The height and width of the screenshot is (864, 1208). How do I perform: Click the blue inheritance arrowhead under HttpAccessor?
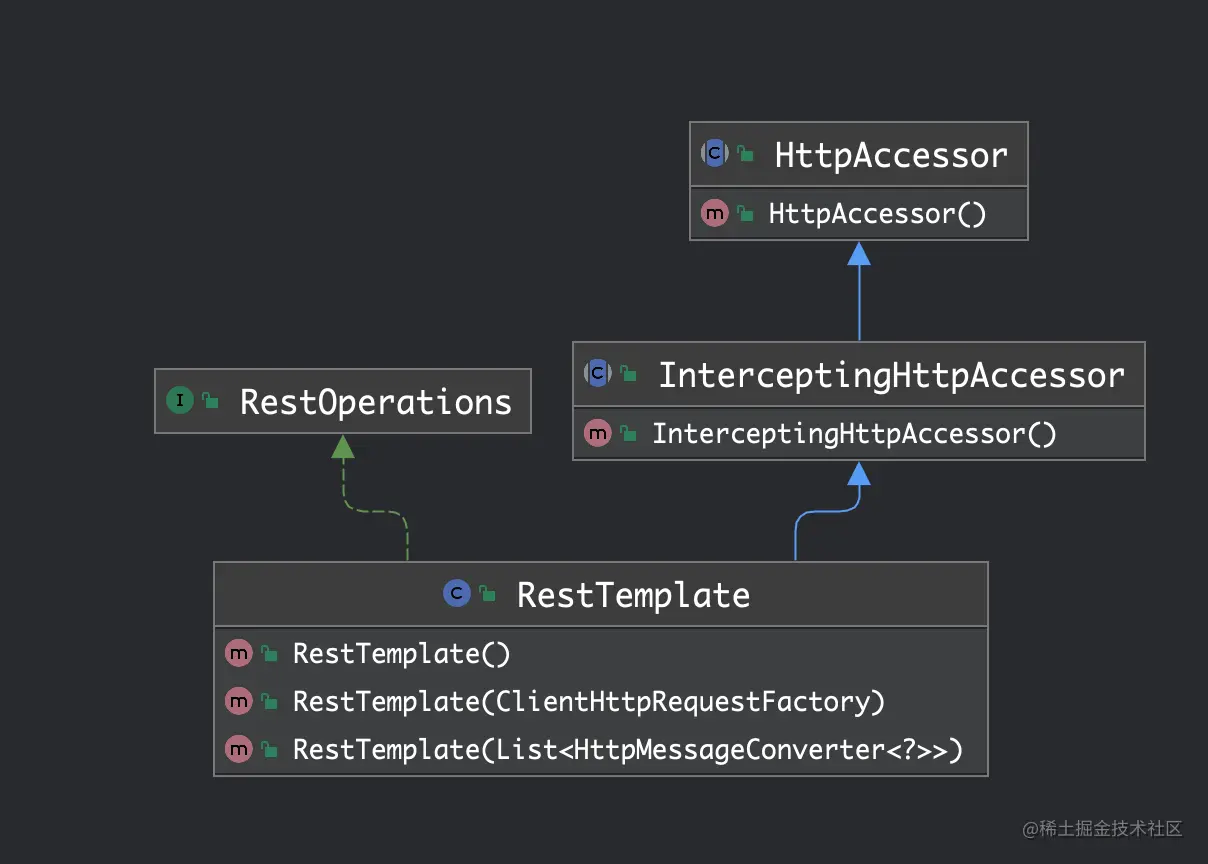click(859, 254)
